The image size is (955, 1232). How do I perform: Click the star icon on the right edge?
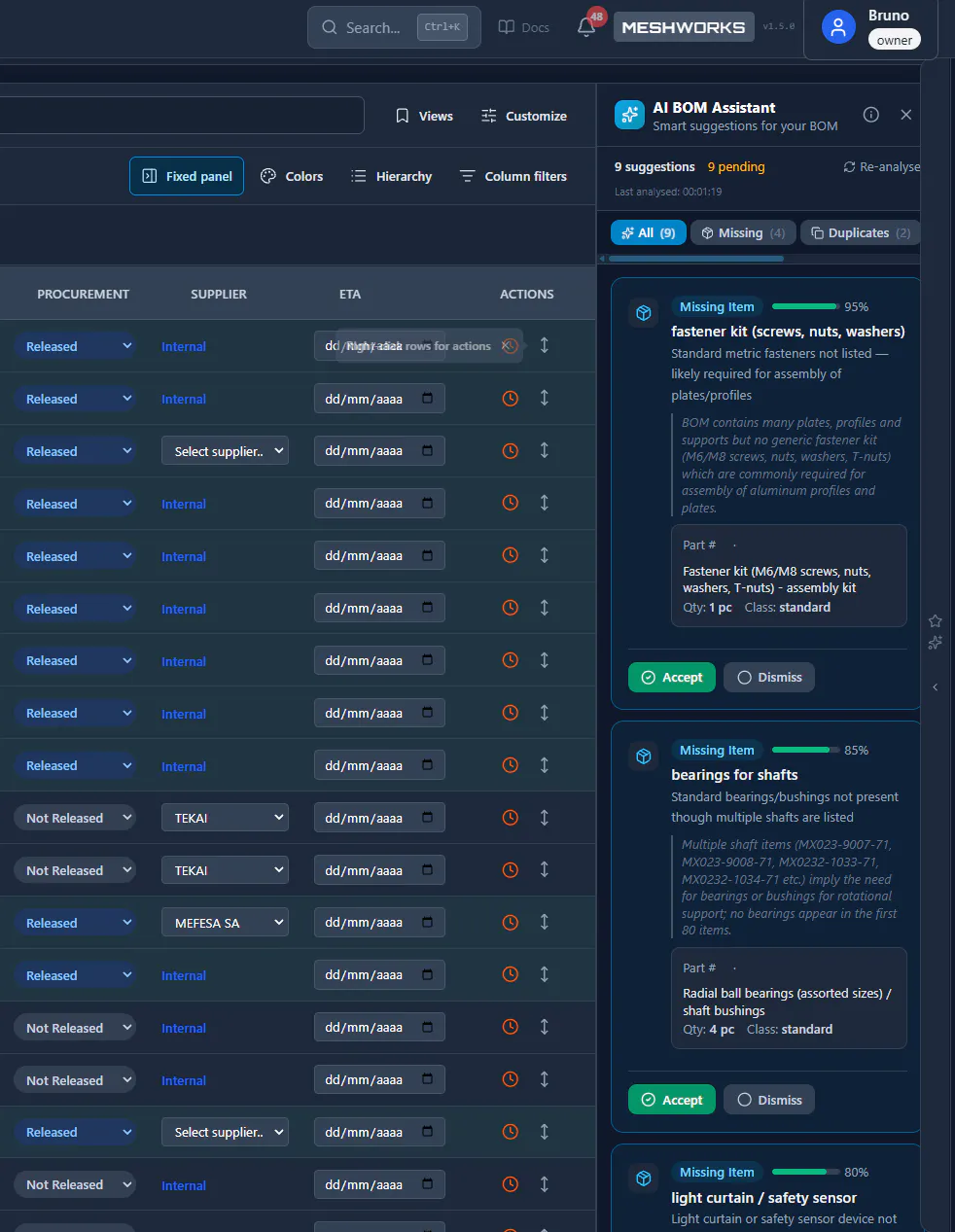click(935, 621)
